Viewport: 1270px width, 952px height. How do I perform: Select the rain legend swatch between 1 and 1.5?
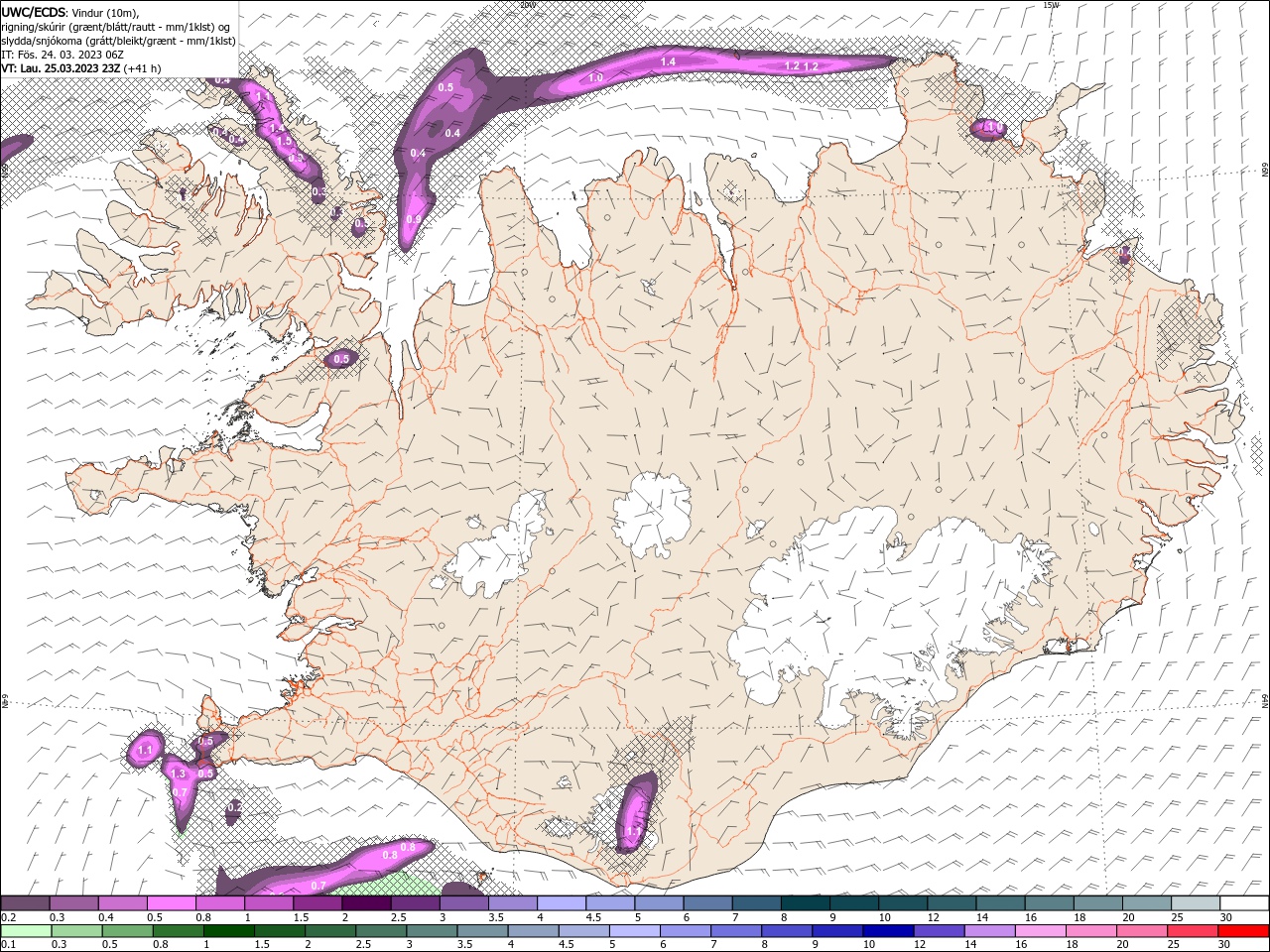[x=229, y=931]
